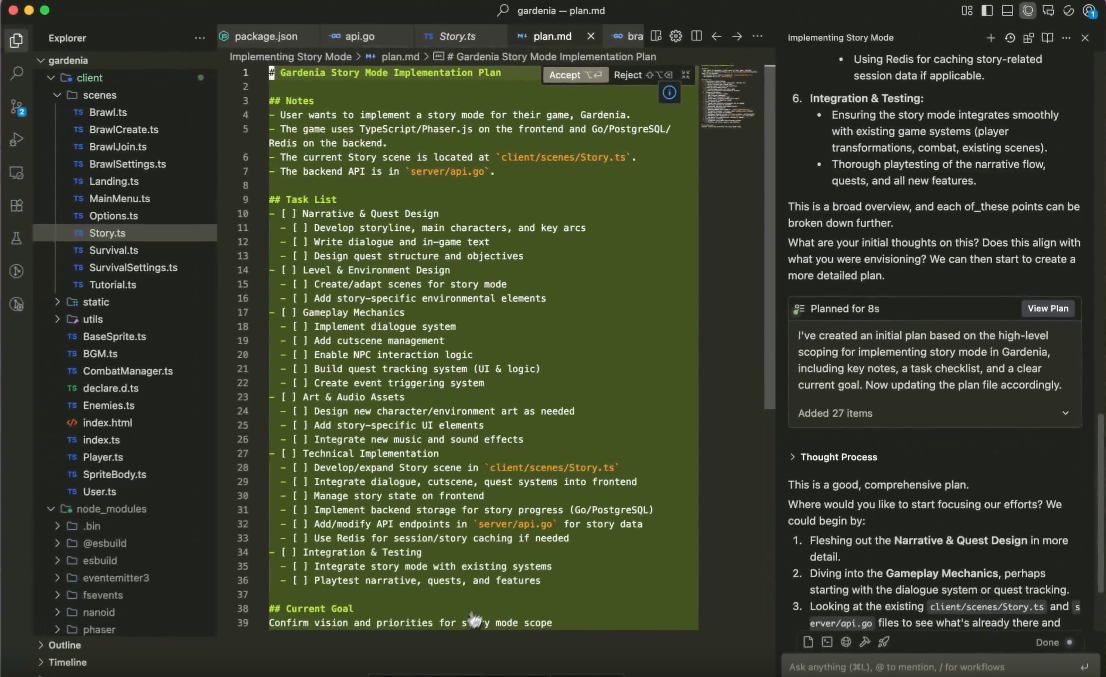Close the Cascade panel
This screenshot has height=677, width=1106.
[x=1086, y=37]
